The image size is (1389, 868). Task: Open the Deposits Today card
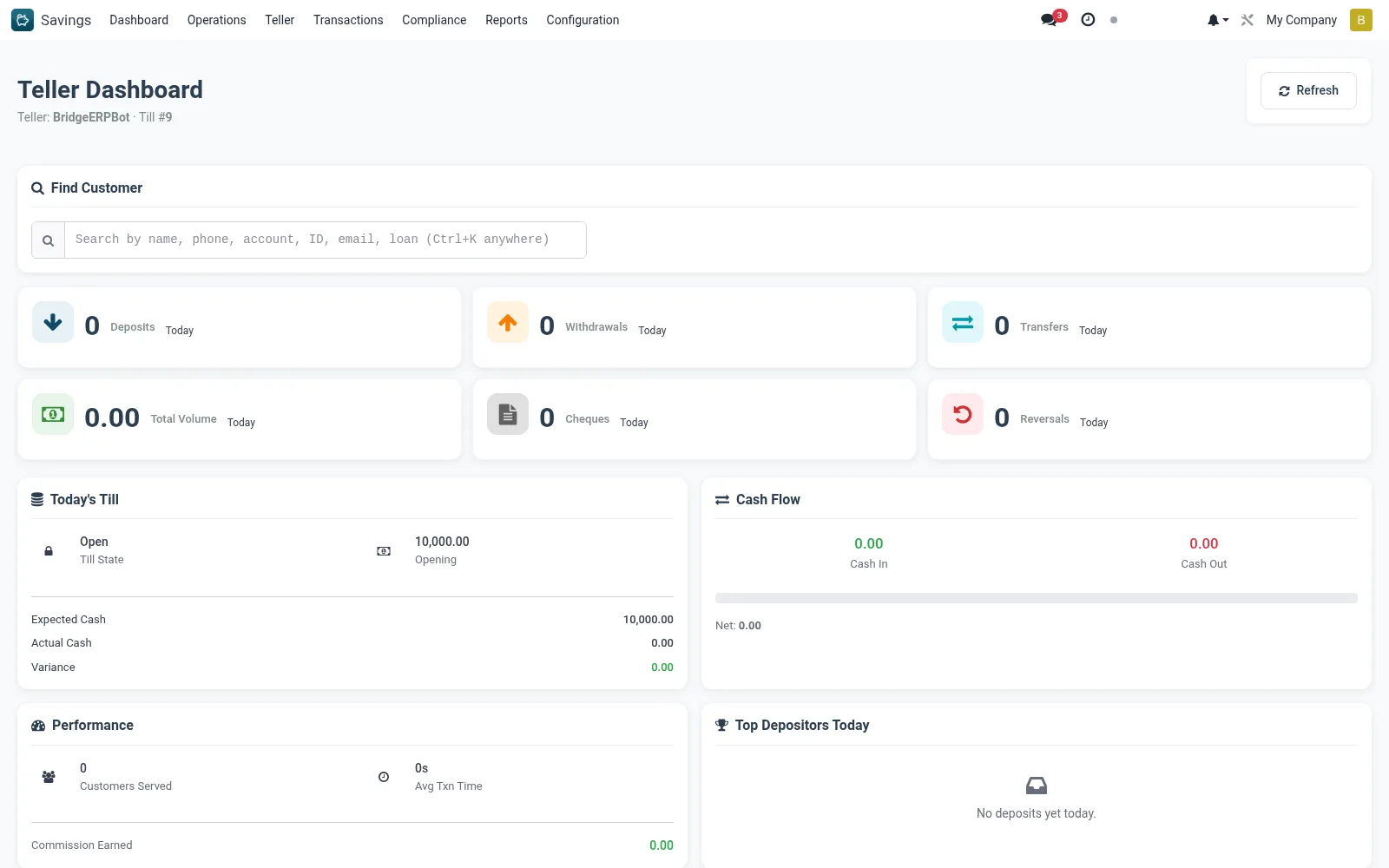click(240, 327)
